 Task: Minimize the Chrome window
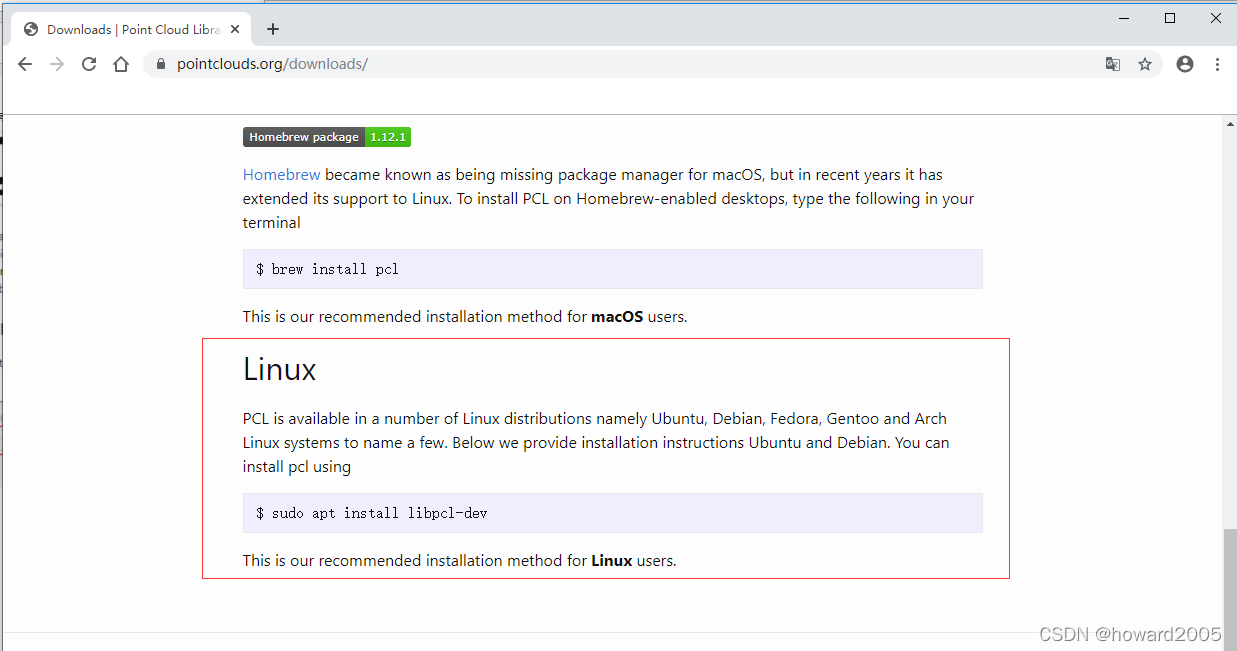click(1124, 18)
